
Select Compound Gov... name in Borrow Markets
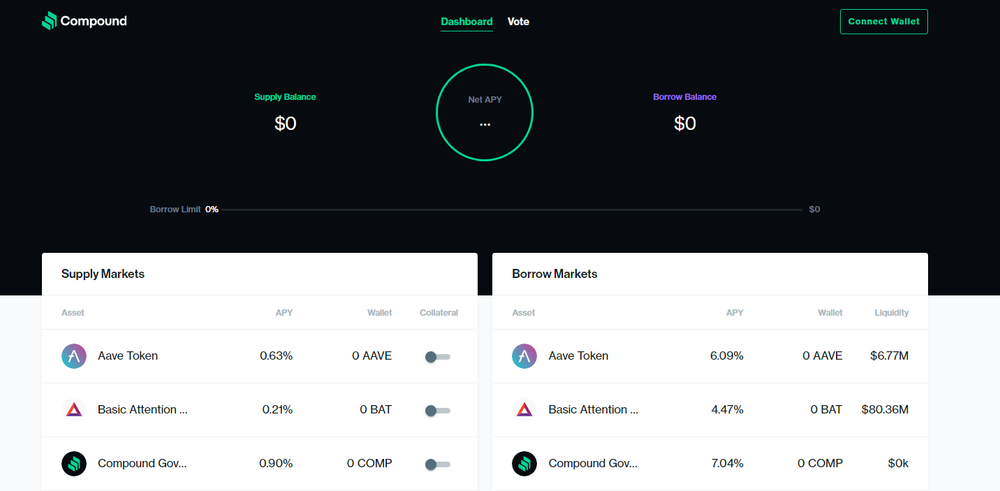[593, 464]
